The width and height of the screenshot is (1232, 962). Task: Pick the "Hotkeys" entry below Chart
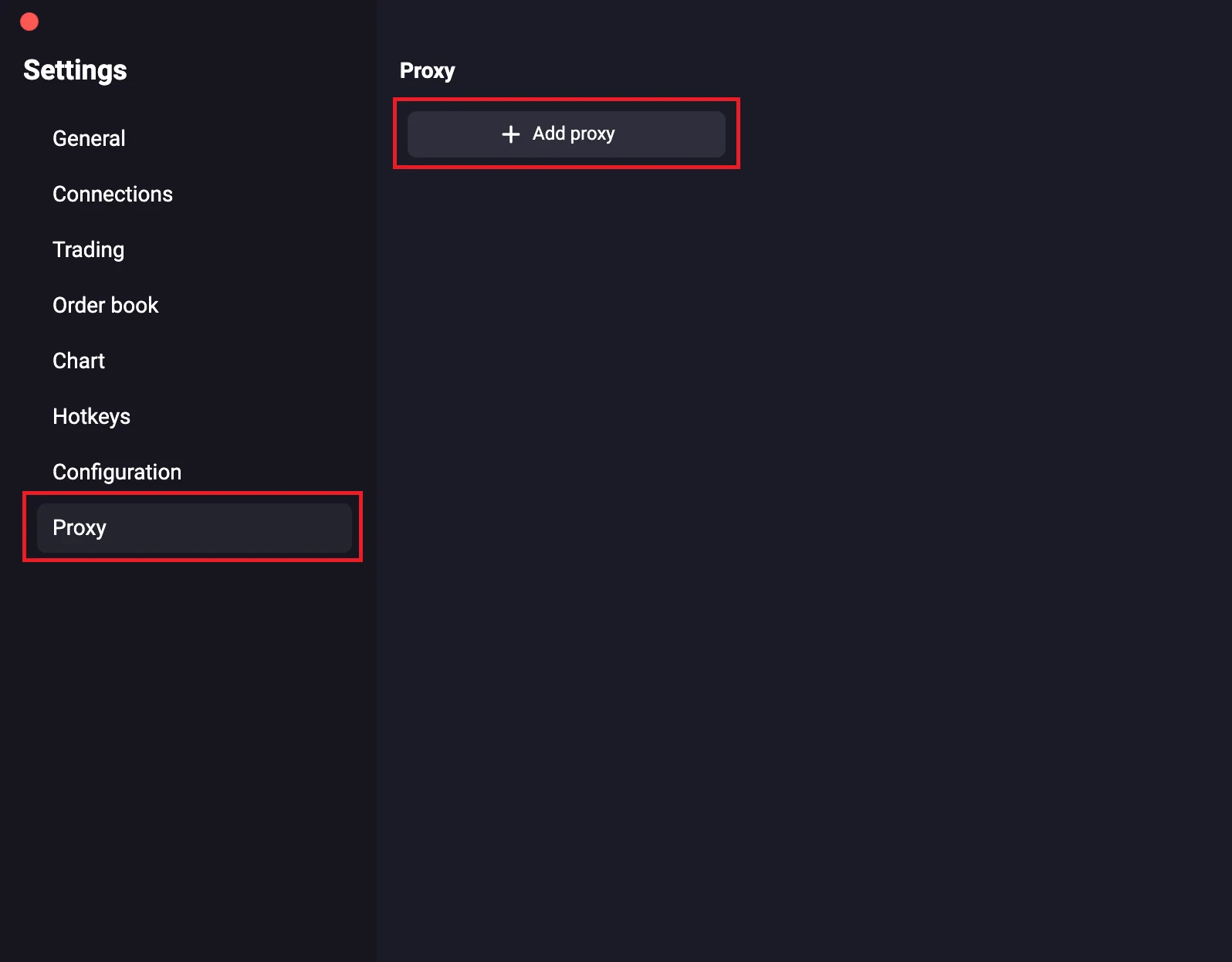[91, 417]
